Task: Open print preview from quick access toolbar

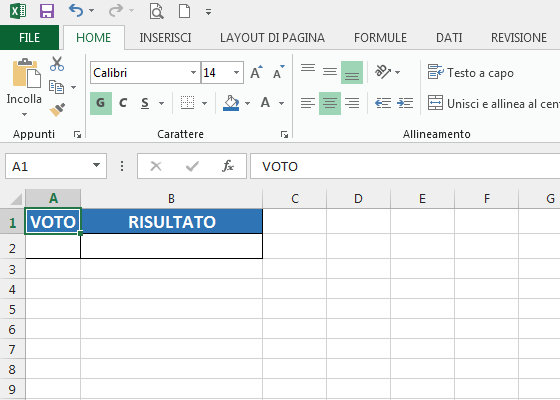Action: [x=156, y=11]
